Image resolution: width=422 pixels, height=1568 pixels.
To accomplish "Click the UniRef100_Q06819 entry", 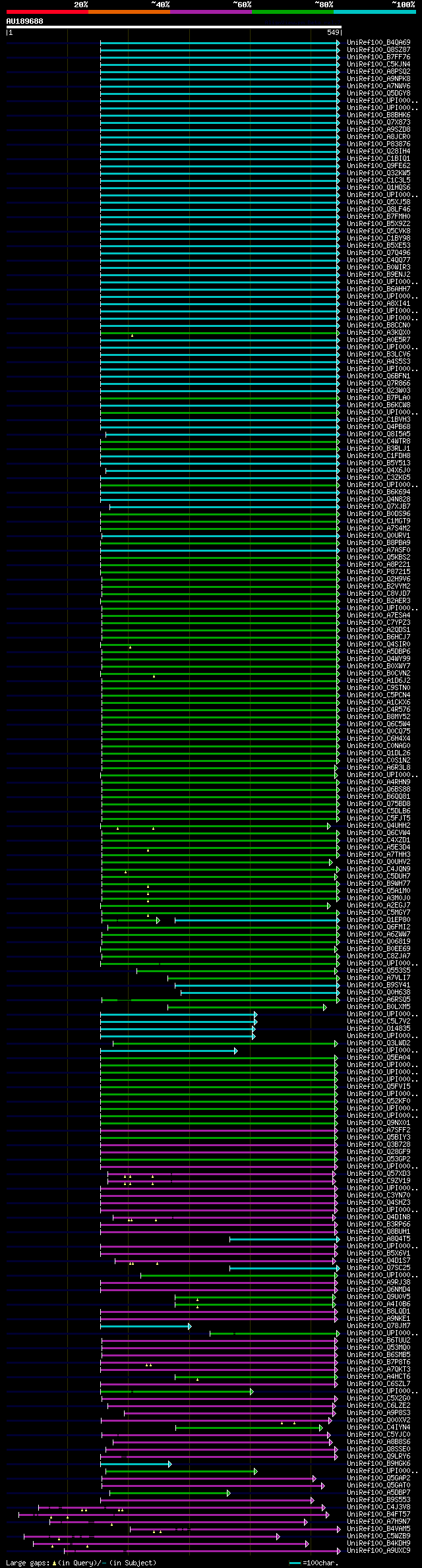I will pos(378,942).
